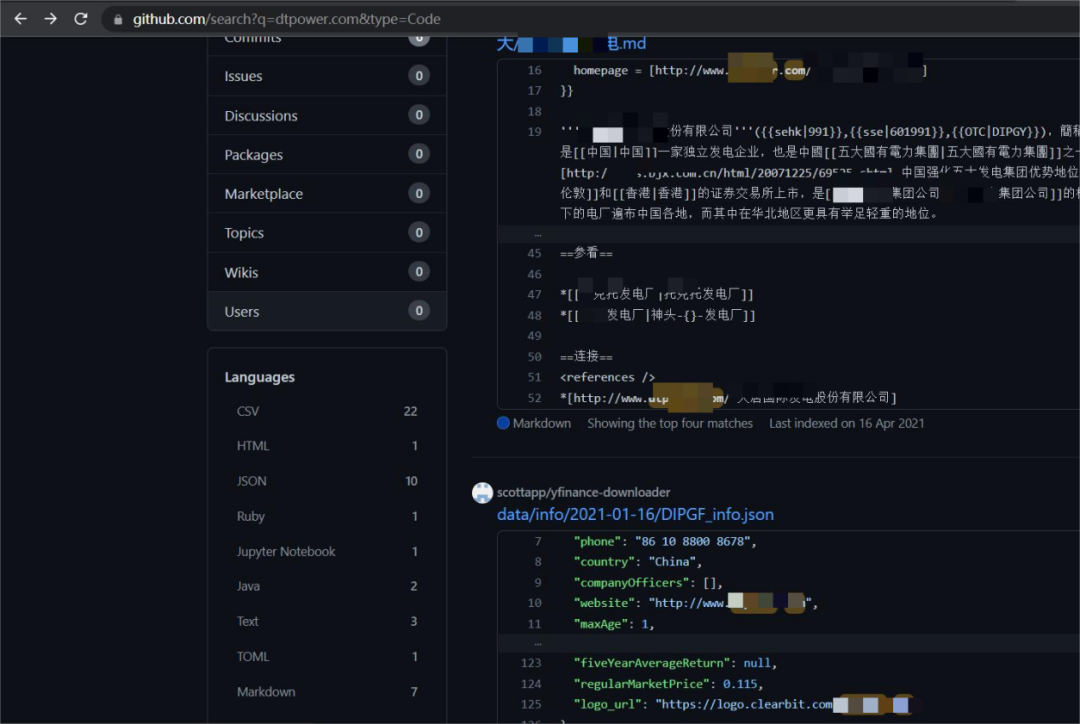
Task: Click the "Last indexed on 16 Apr 2021" text
Action: 847,423
